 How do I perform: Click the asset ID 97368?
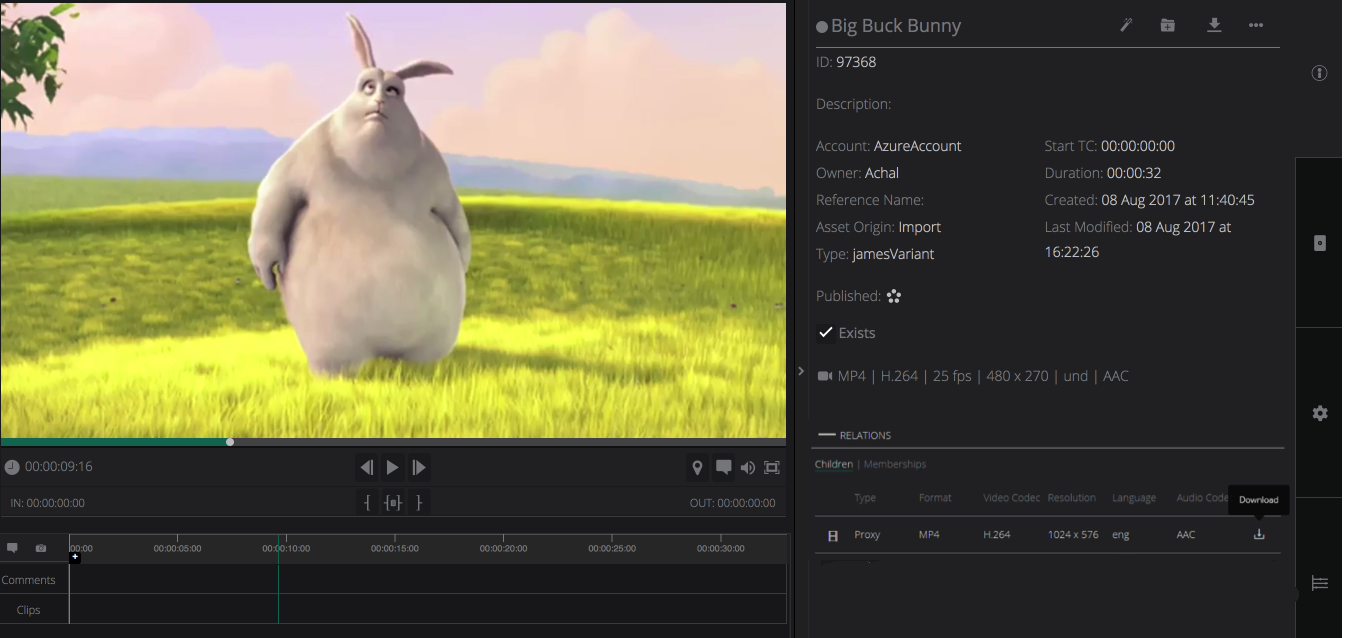[x=856, y=62]
